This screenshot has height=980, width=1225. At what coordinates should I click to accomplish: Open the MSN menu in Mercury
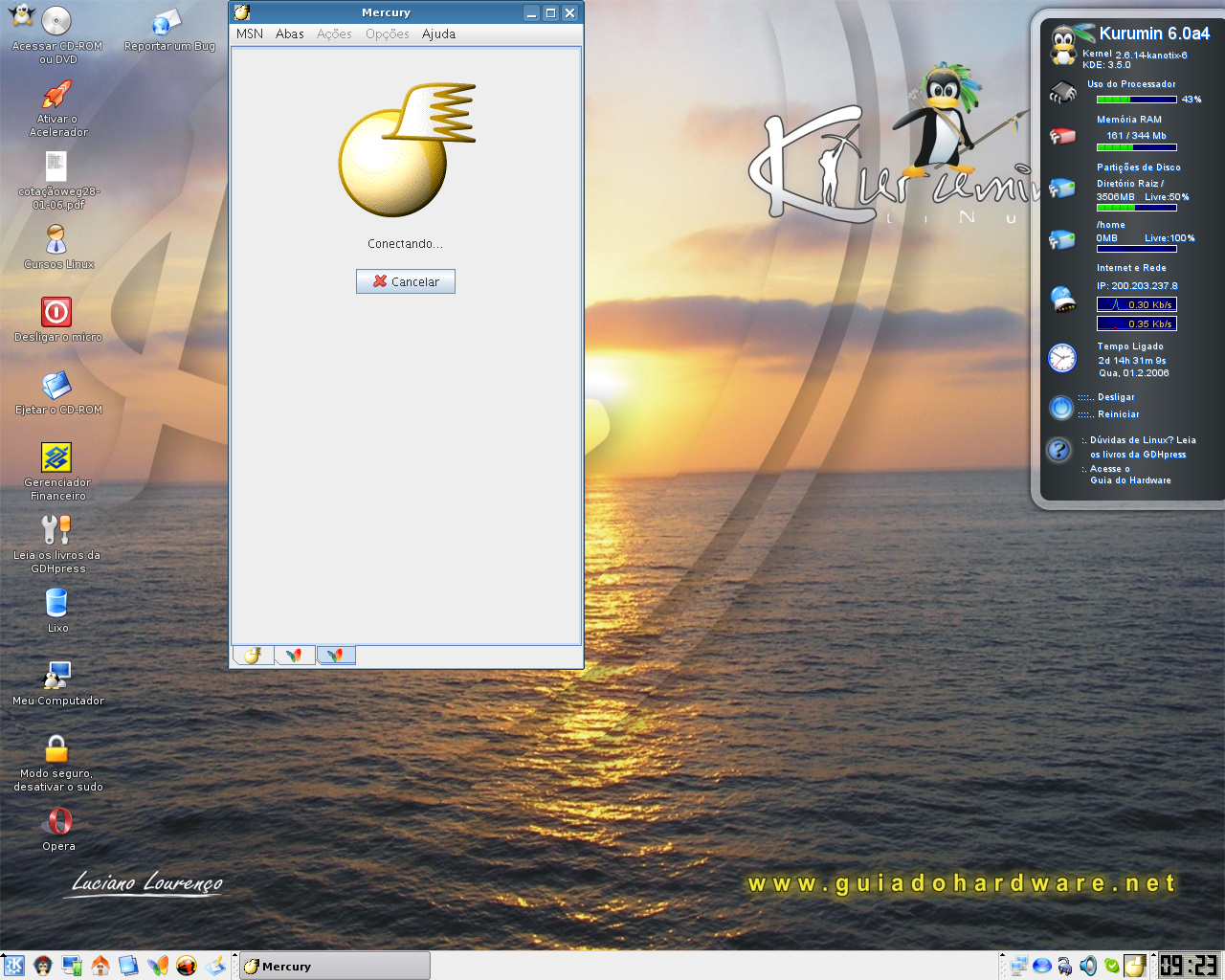(250, 33)
